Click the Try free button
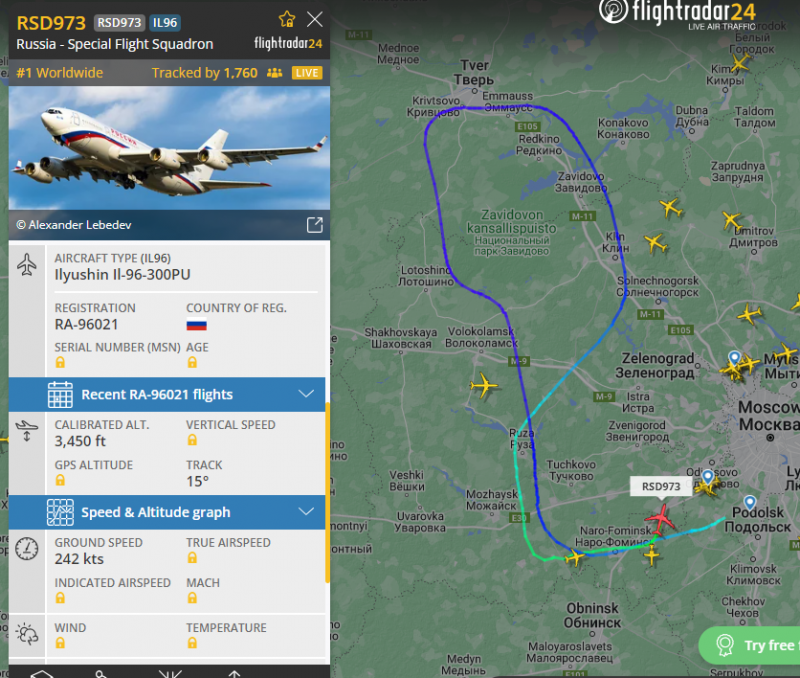The height and width of the screenshot is (678, 800). click(x=749, y=645)
